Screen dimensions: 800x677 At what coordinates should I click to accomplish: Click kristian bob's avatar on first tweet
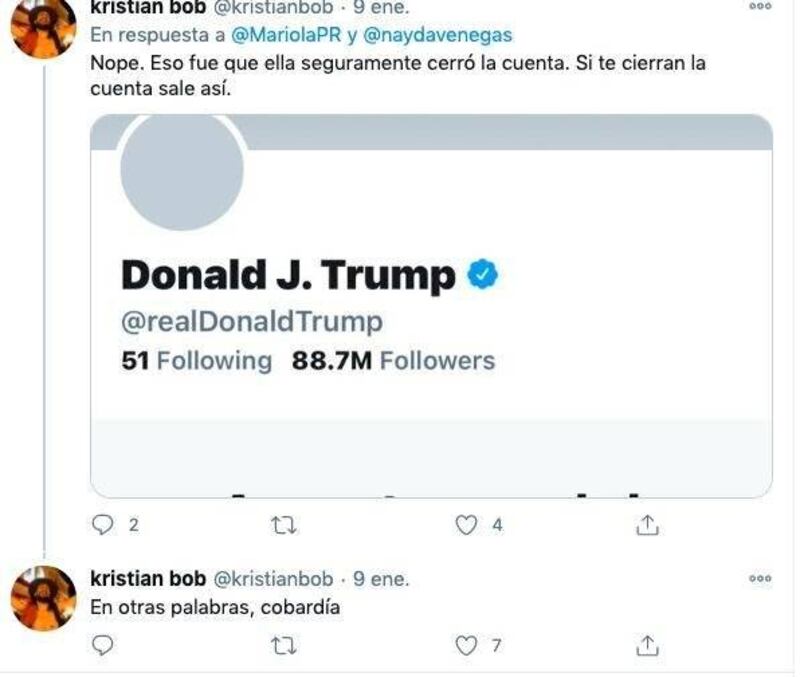tap(43, 25)
